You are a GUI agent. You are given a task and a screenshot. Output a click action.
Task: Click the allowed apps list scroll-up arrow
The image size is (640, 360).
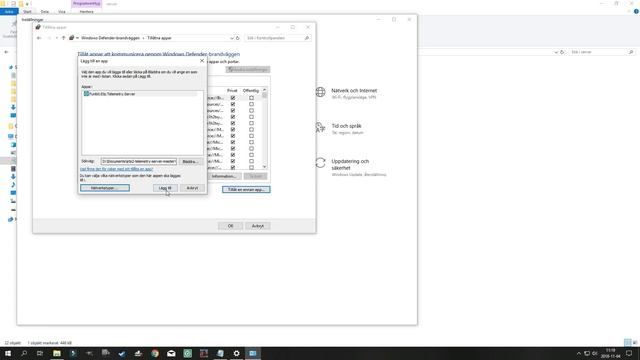click(264, 90)
